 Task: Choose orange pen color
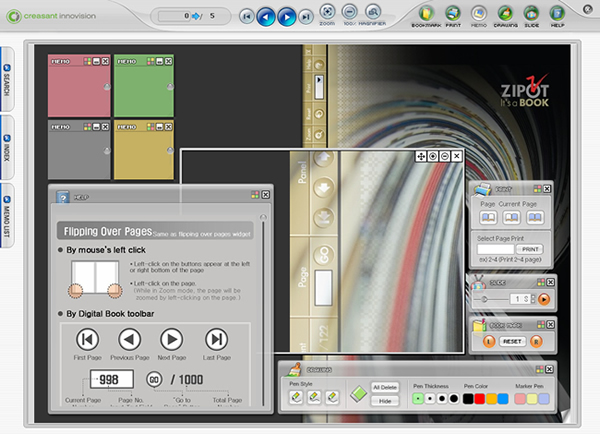coord(491,399)
